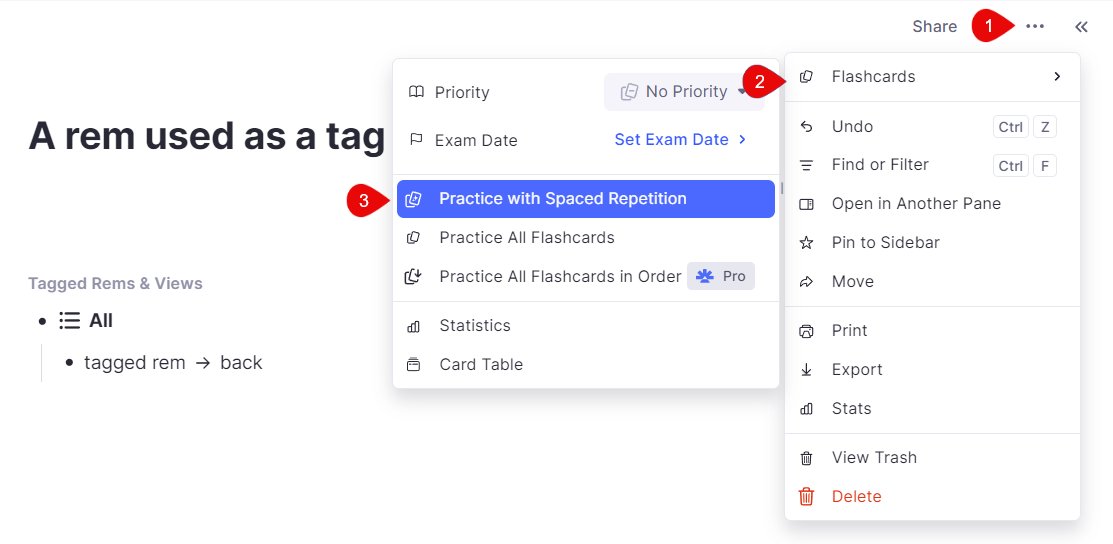Click the Find or Filter icon
Viewport: 1113px width, 544px height.
point(807,165)
